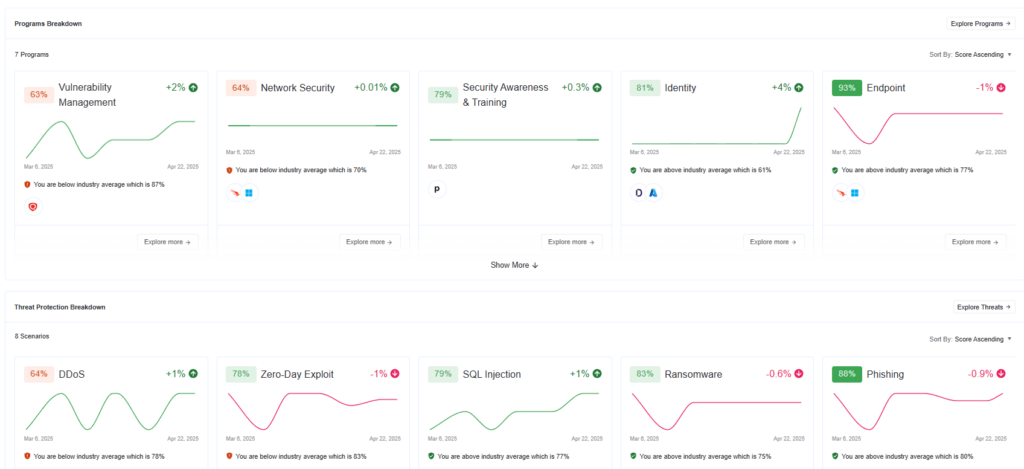Click the Okta icon in the Identity card
Viewport: 1024px width, 469px height.
coord(639,193)
